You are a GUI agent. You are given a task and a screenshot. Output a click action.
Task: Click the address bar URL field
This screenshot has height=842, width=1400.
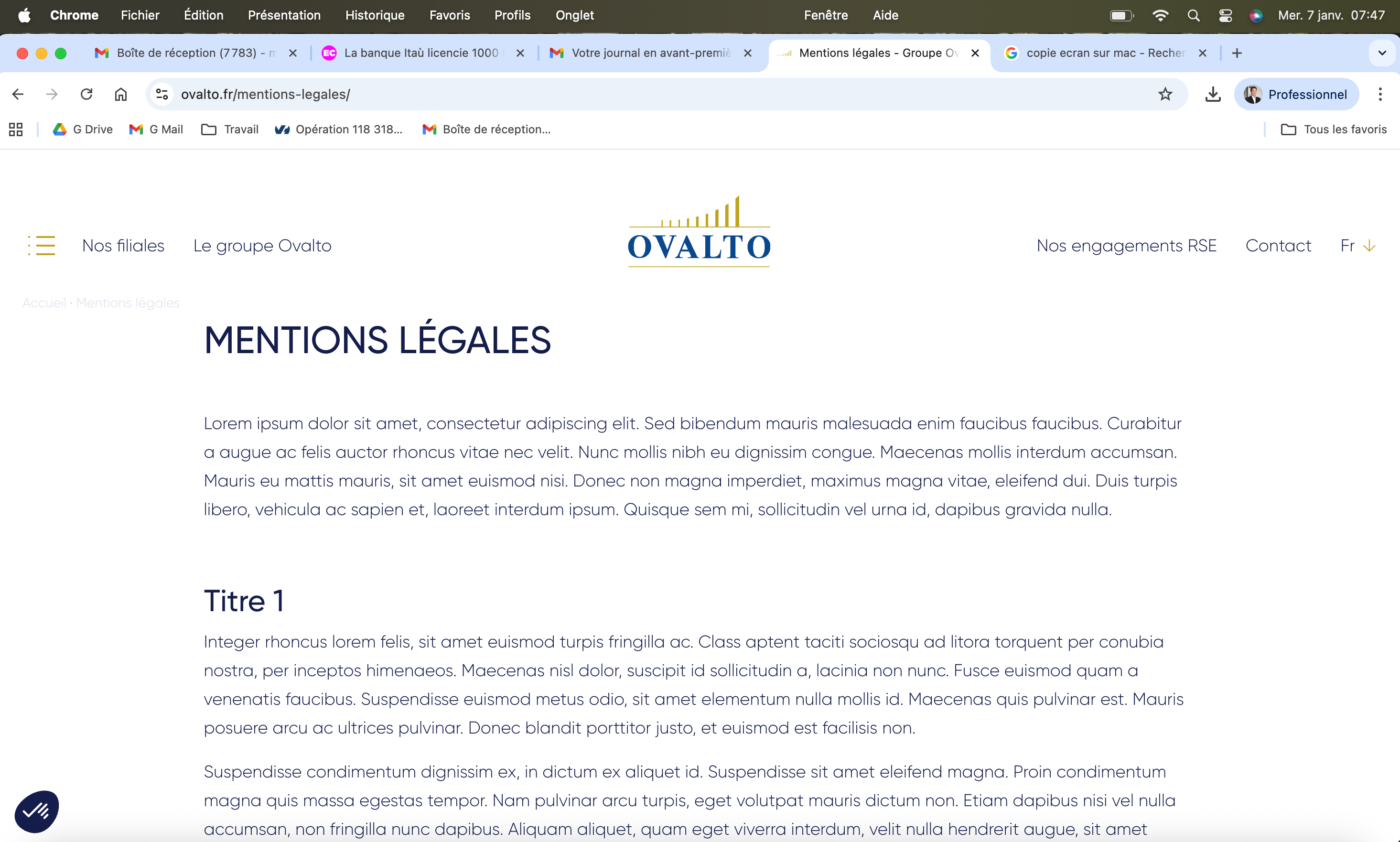coord(624,94)
